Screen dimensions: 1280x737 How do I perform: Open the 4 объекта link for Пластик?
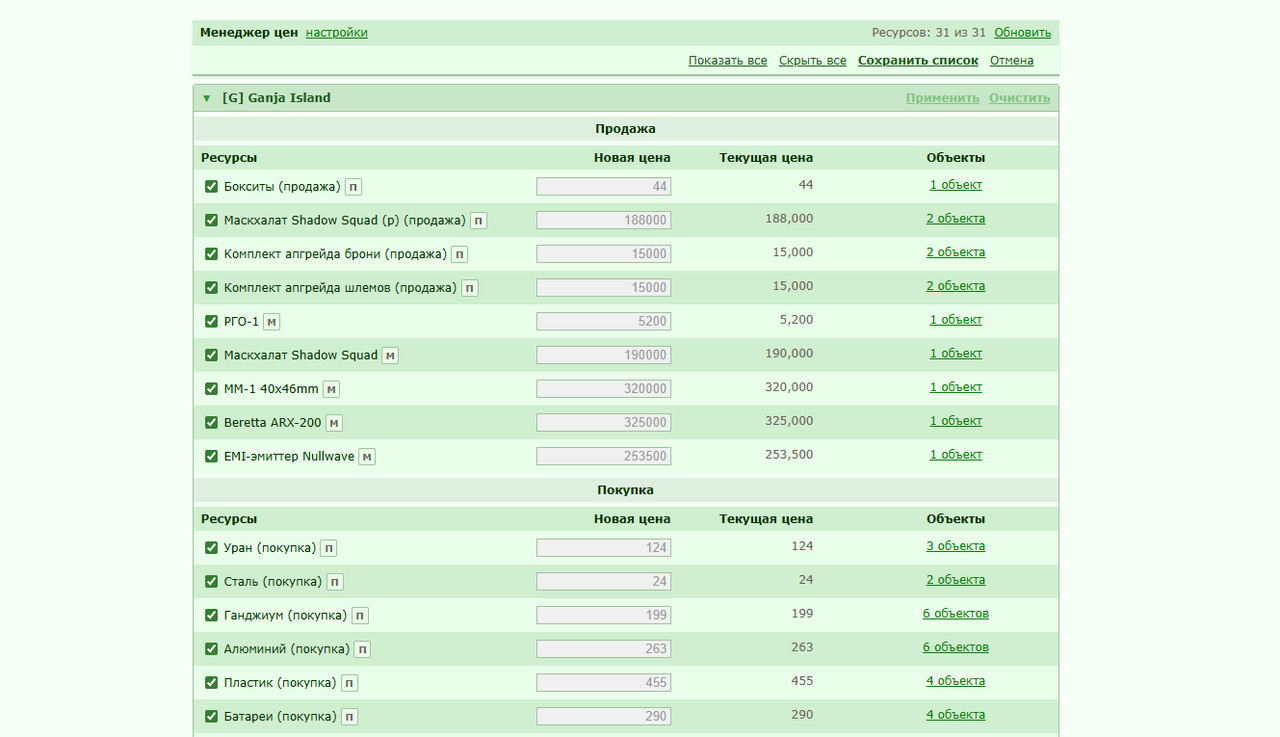tap(956, 681)
